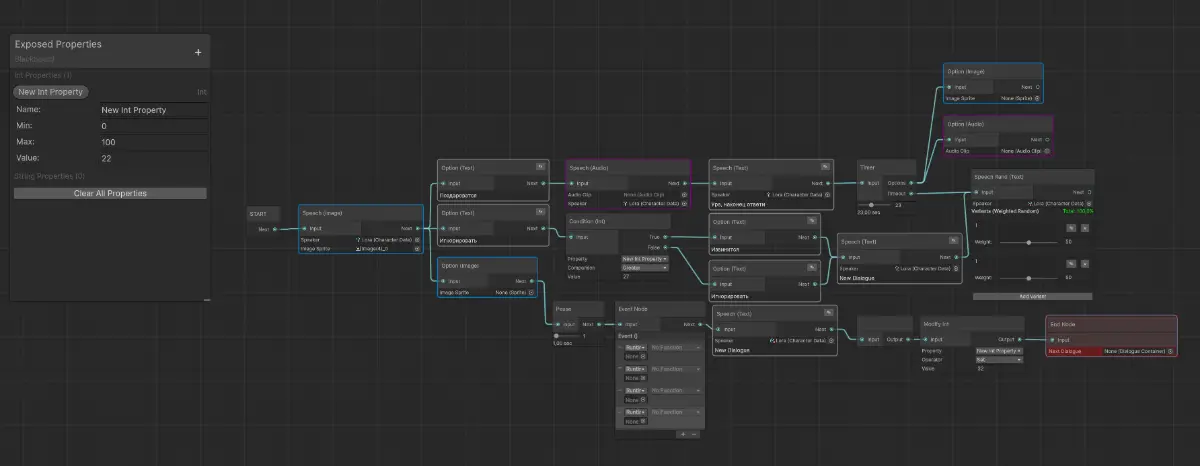This screenshot has height=466, width=1200.
Task: Open Property dropdown in Modify Int node
Action: 1000,351
